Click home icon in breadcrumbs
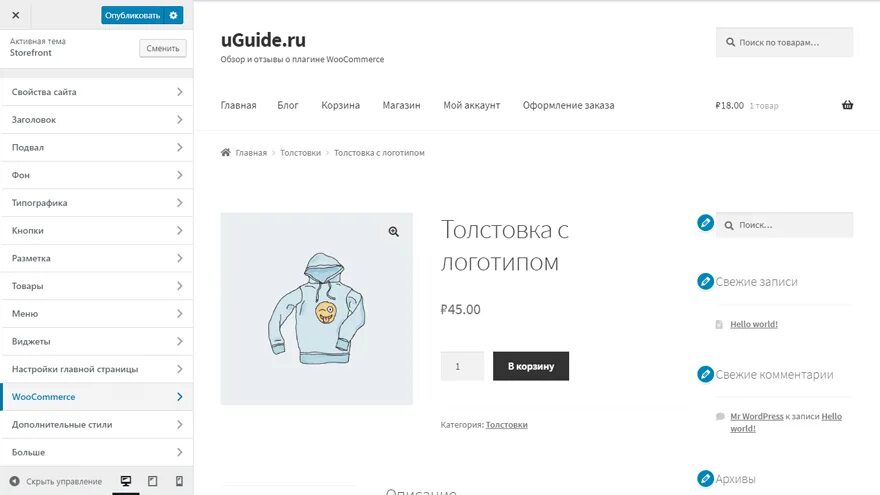Viewport: 880px width, 495px height. (226, 152)
